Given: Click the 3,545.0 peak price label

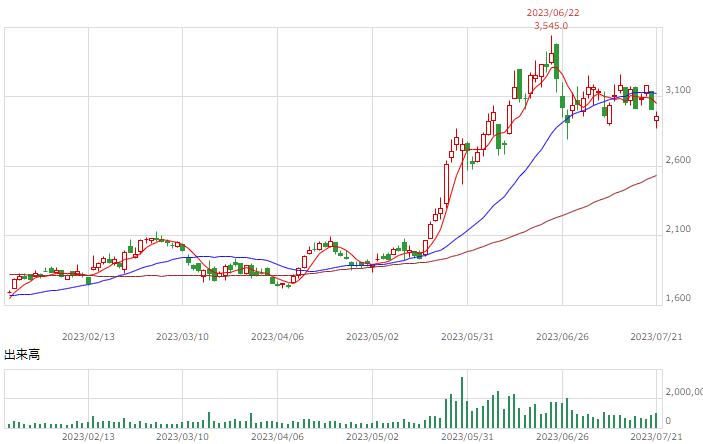Looking at the screenshot, I should 551,26.
